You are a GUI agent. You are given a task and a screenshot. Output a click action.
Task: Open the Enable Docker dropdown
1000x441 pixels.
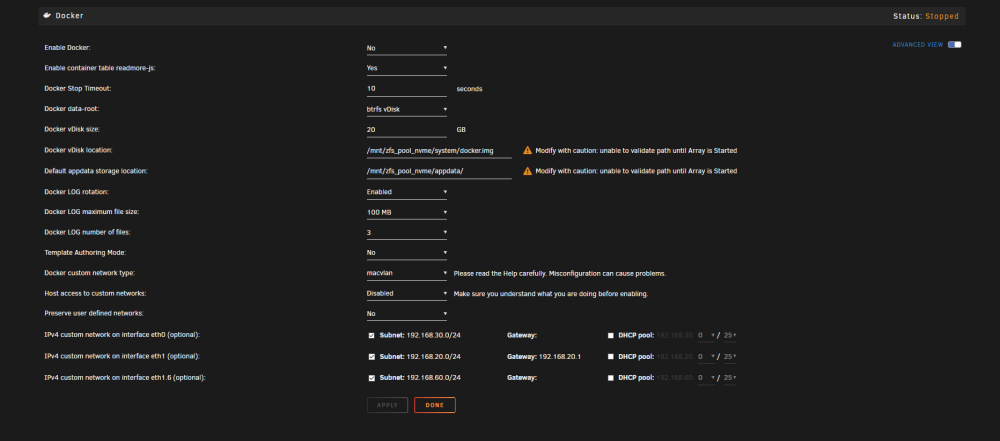tap(407, 48)
